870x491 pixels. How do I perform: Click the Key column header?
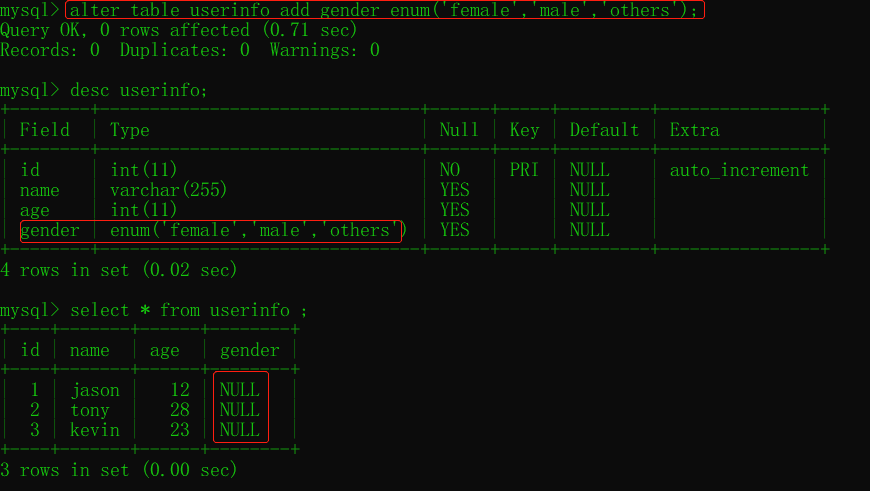click(524, 130)
